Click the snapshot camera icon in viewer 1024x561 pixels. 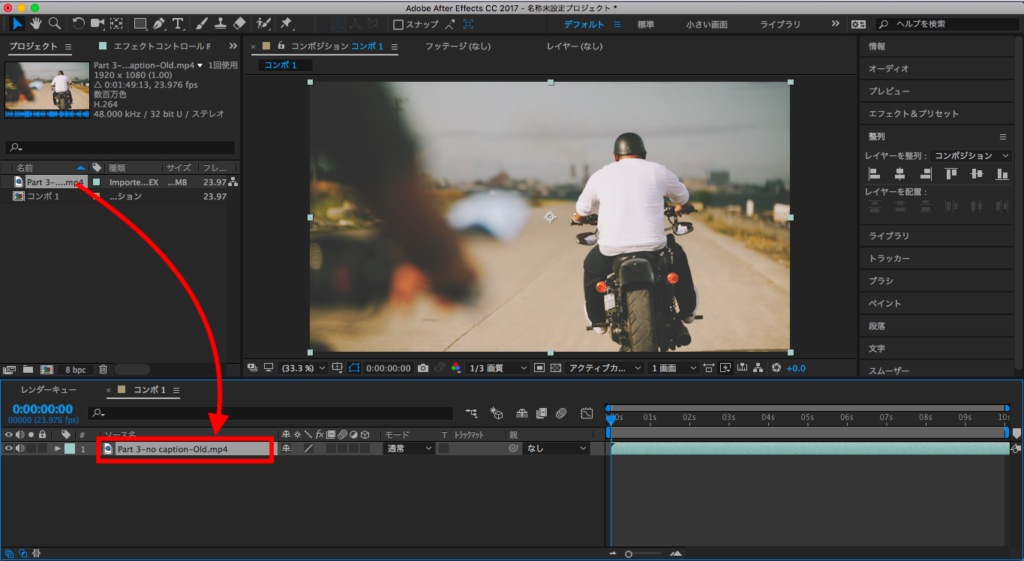pyautogui.click(x=423, y=368)
